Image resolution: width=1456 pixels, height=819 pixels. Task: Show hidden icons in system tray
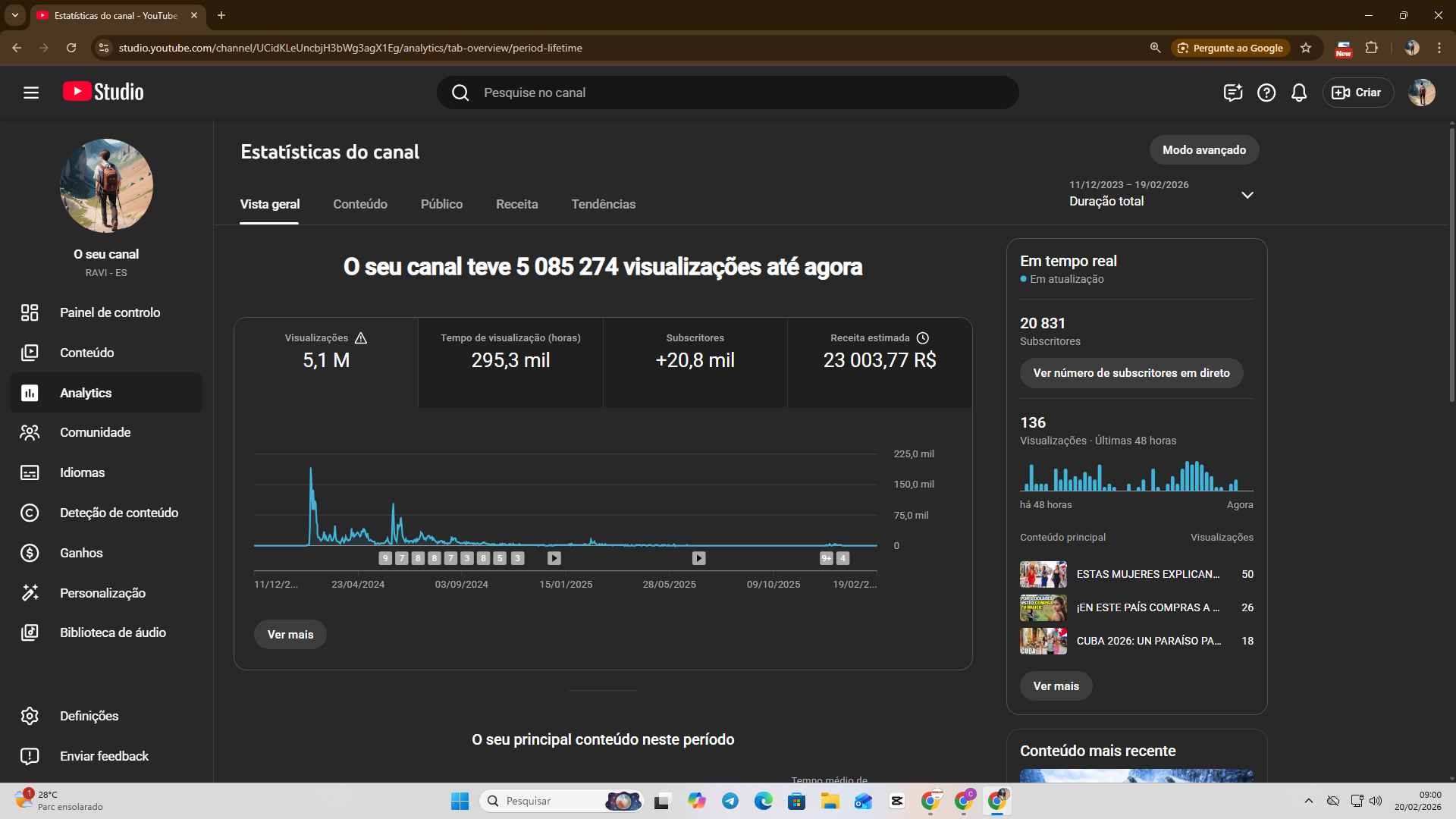coord(1308,801)
